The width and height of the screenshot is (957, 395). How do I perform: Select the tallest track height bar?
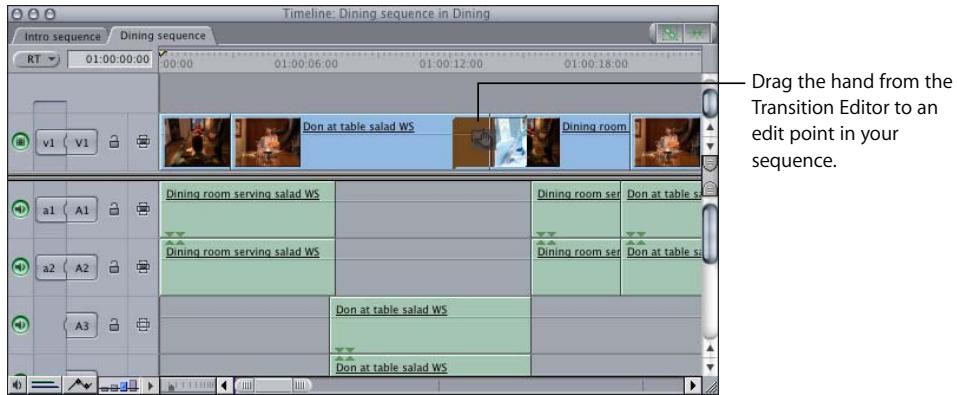coord(134,386)
